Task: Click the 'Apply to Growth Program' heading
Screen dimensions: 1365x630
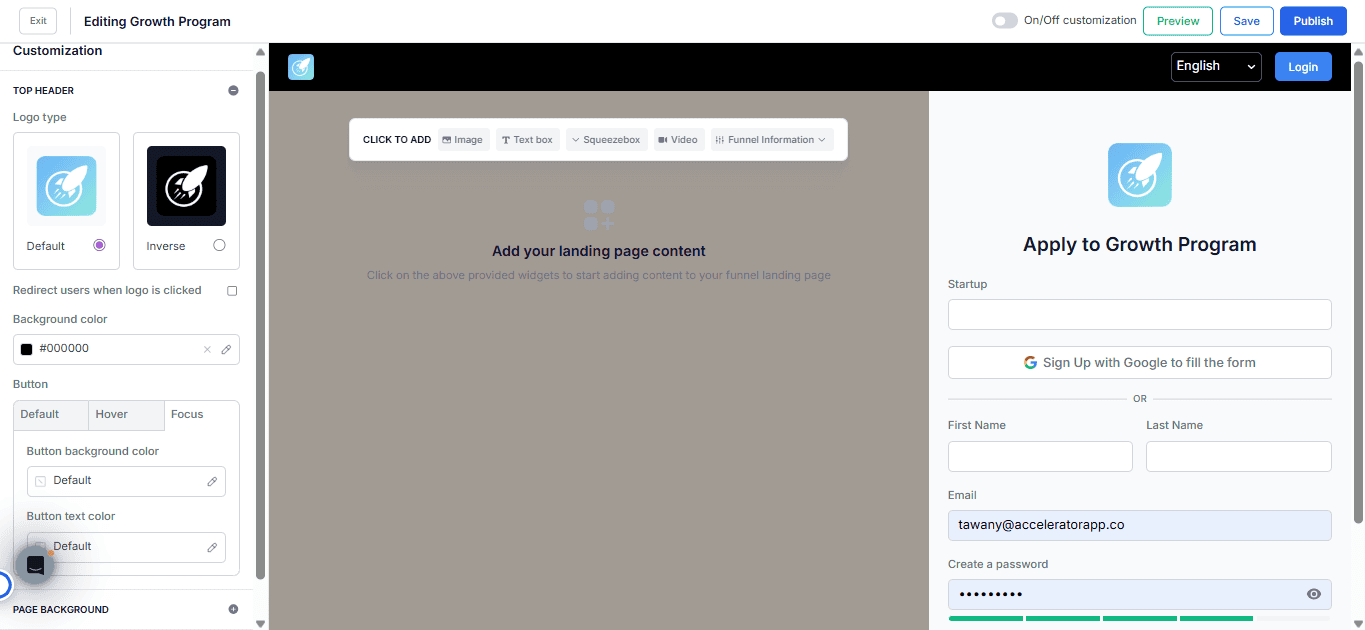Action: (x=1139, y=245)
